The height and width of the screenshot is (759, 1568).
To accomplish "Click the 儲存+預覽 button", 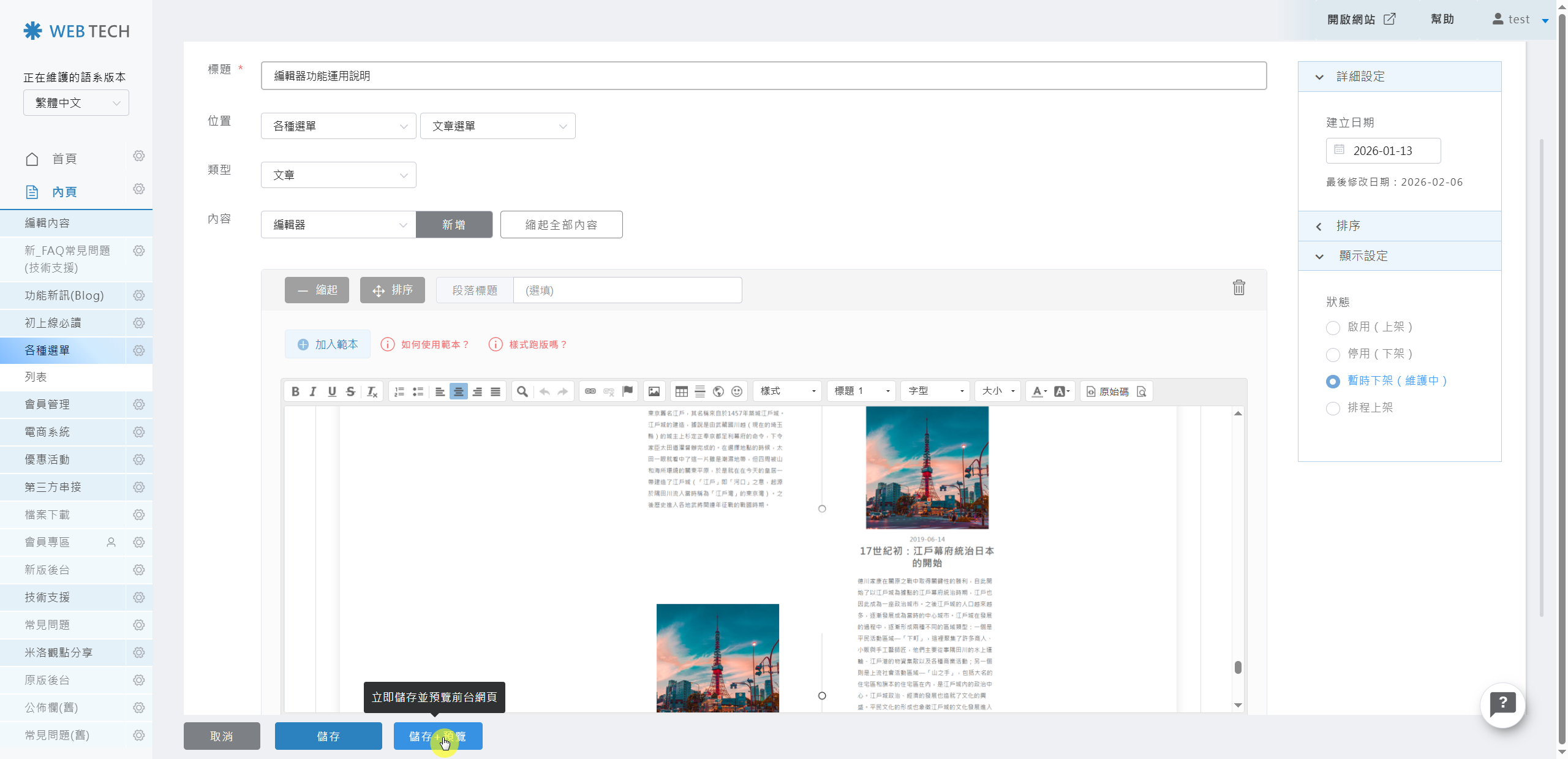I will pos(438,736).
